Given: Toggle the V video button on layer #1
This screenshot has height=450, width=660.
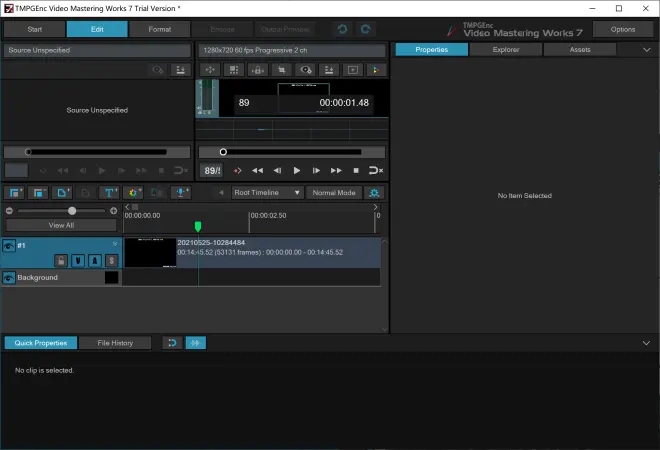Looking at the screenshot, I should [x=78, y=261].
